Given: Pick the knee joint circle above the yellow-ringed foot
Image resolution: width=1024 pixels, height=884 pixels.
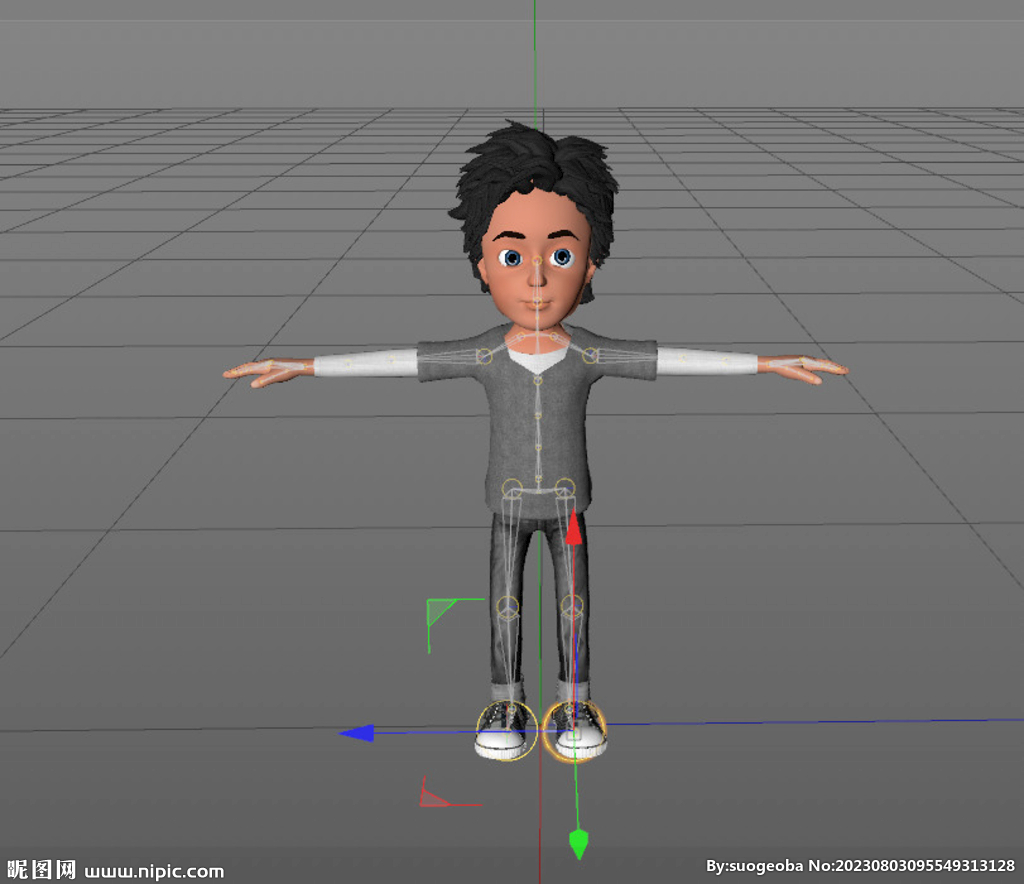Looking at the screenshot, I should [x=507, y=607].
